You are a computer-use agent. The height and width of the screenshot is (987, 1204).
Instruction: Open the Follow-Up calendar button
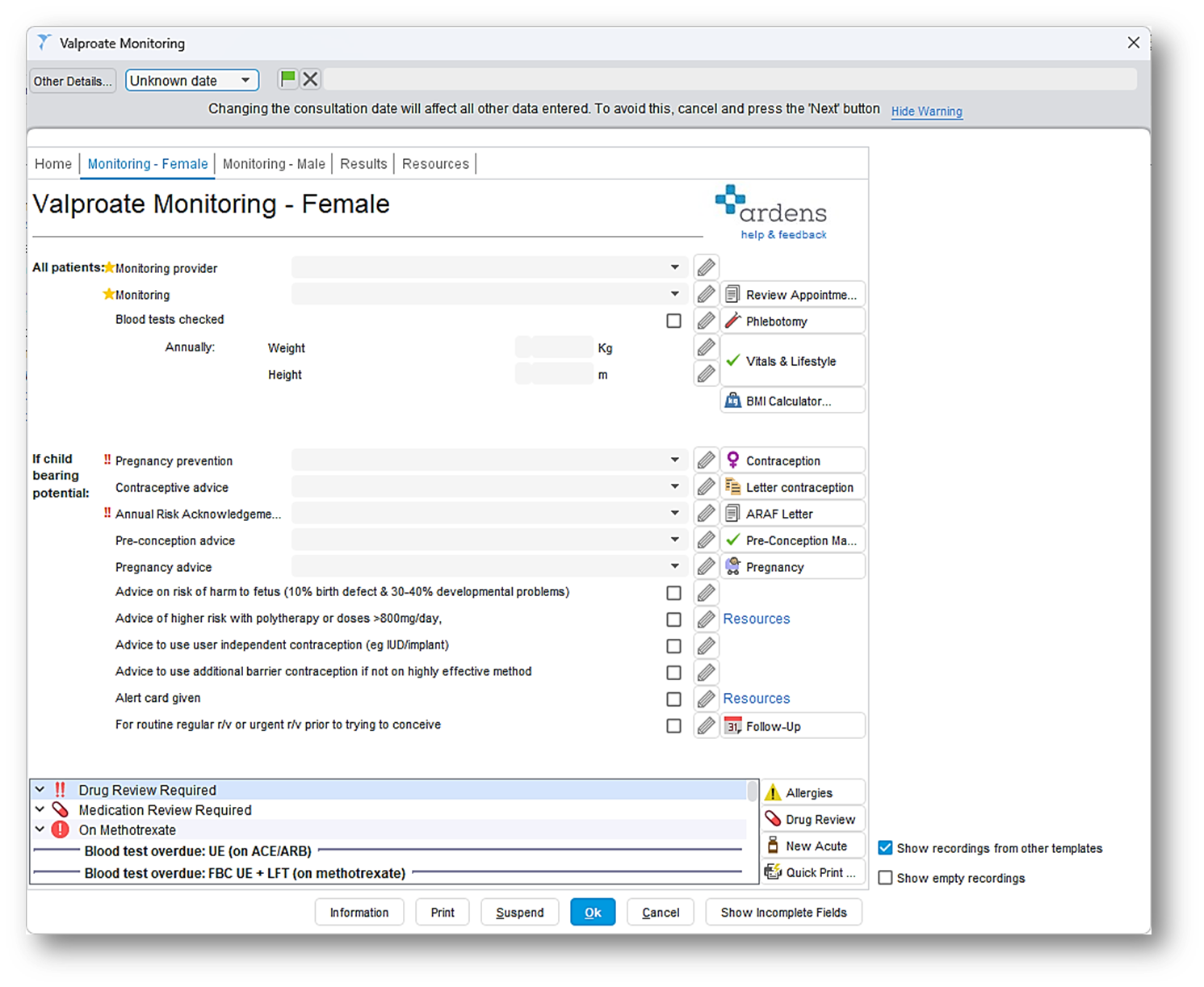point(792,726)
